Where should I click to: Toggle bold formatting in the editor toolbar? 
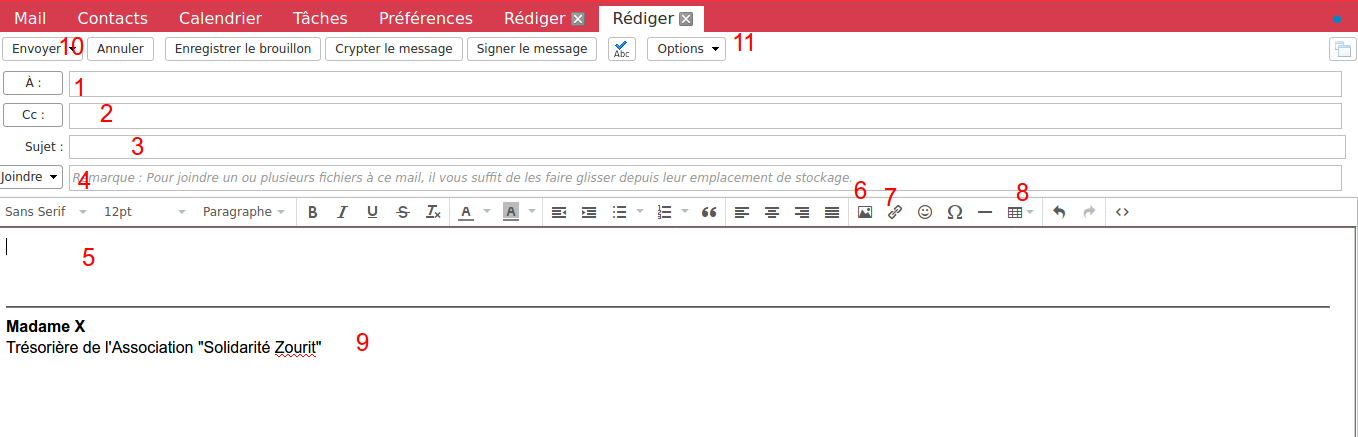(x=313, y=212)
